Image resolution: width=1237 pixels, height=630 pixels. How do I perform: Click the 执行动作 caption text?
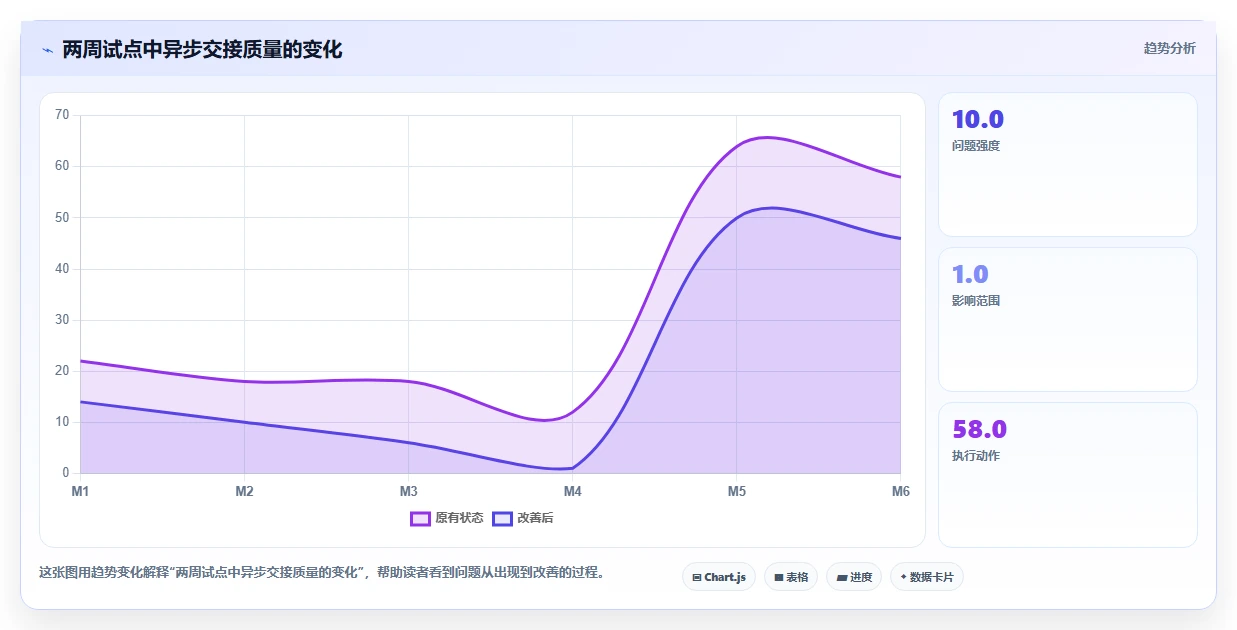click(x=976, y=456)
